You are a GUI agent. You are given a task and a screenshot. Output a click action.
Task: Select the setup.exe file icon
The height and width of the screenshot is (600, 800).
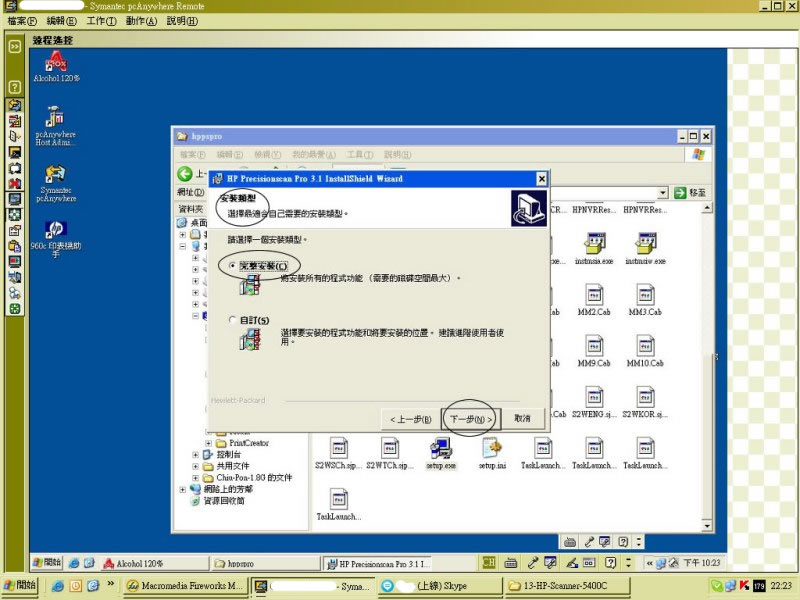[441, 454]
